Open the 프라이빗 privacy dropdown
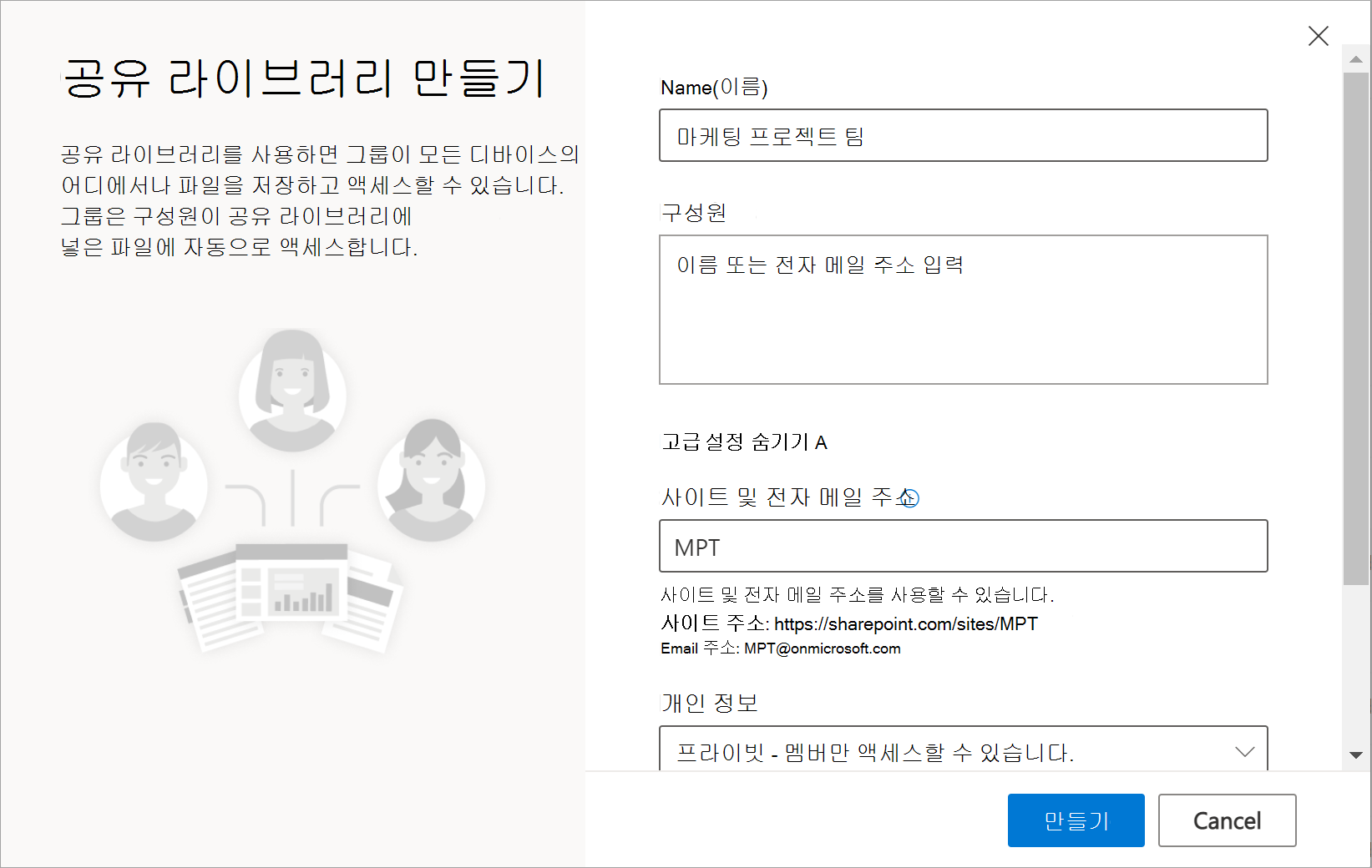This screenshot has width=1372, height=868. pos(963,749)
